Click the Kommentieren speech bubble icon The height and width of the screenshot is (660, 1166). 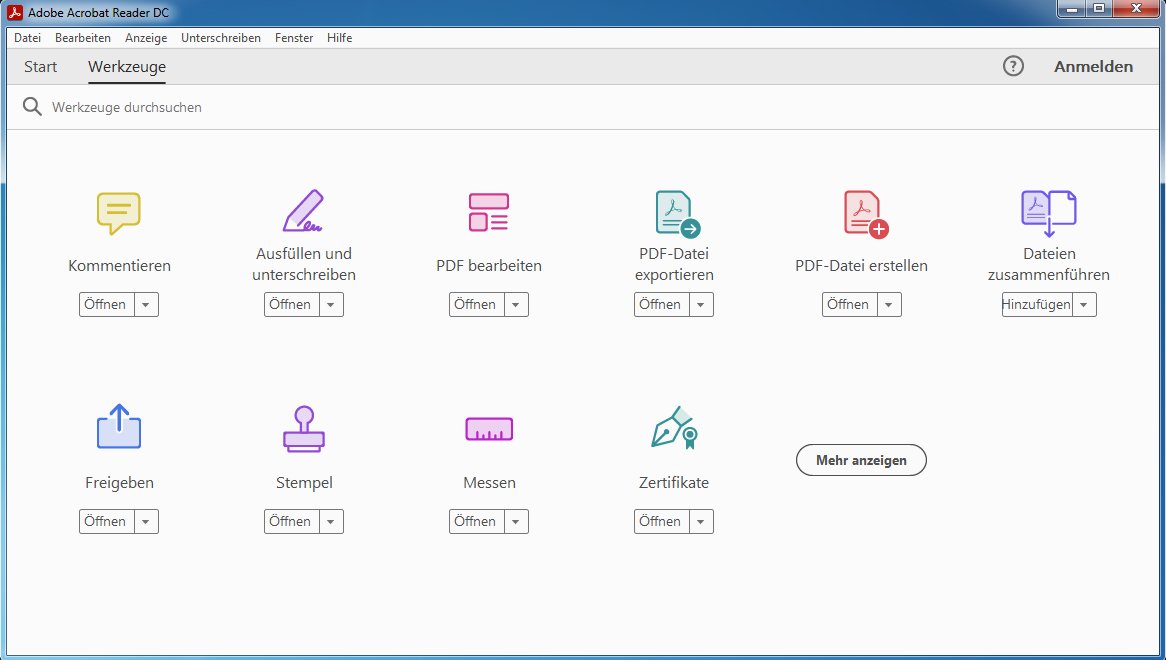pyautogui.click(x=118, y=213)
